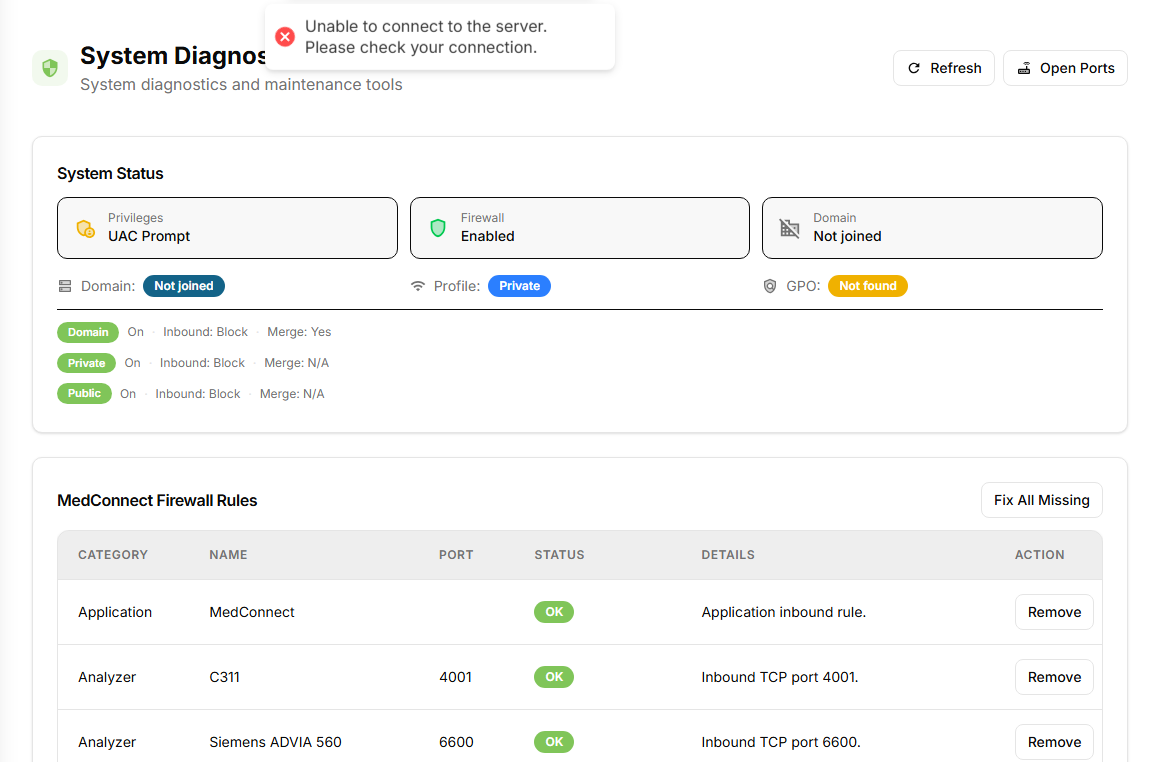Click the green shield System Diagnostics logo
The height and width of the screenshot is (762, 1160).
(x=50, y=68)
